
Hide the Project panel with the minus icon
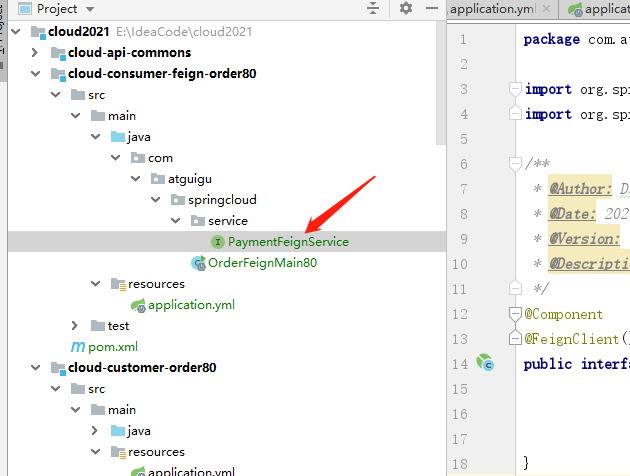[432, 8]
